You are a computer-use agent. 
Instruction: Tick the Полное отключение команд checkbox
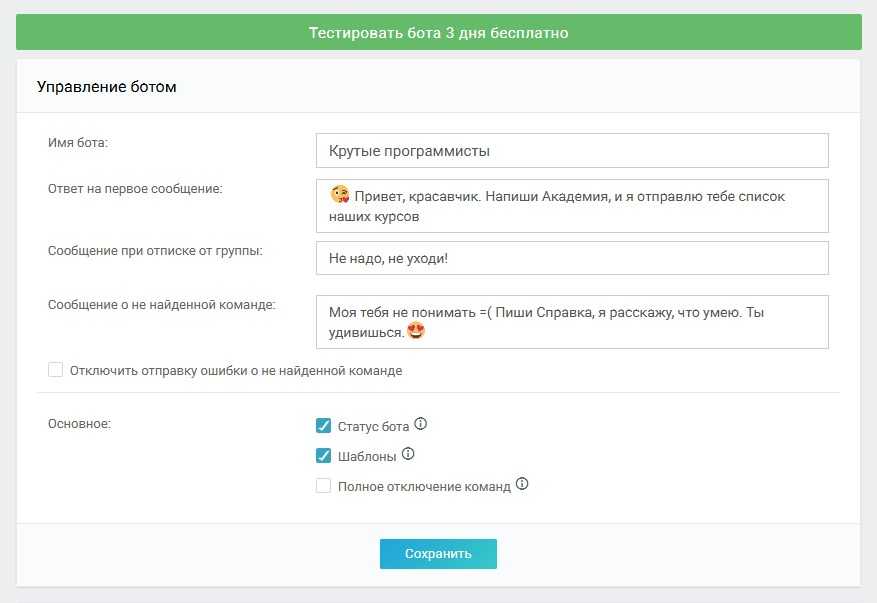click(323, 486)
